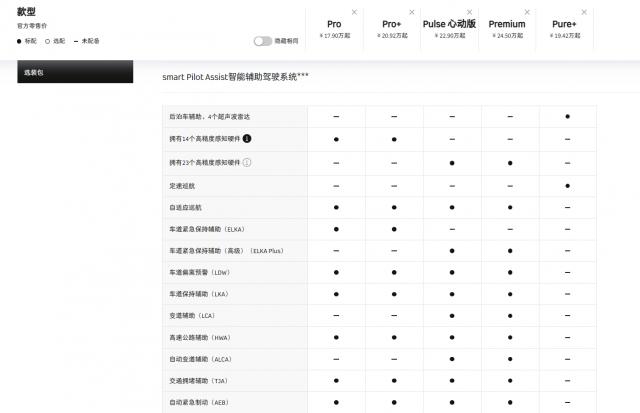Click the 后泊车辅助 row label
The image size is (640, 413).
209,116
